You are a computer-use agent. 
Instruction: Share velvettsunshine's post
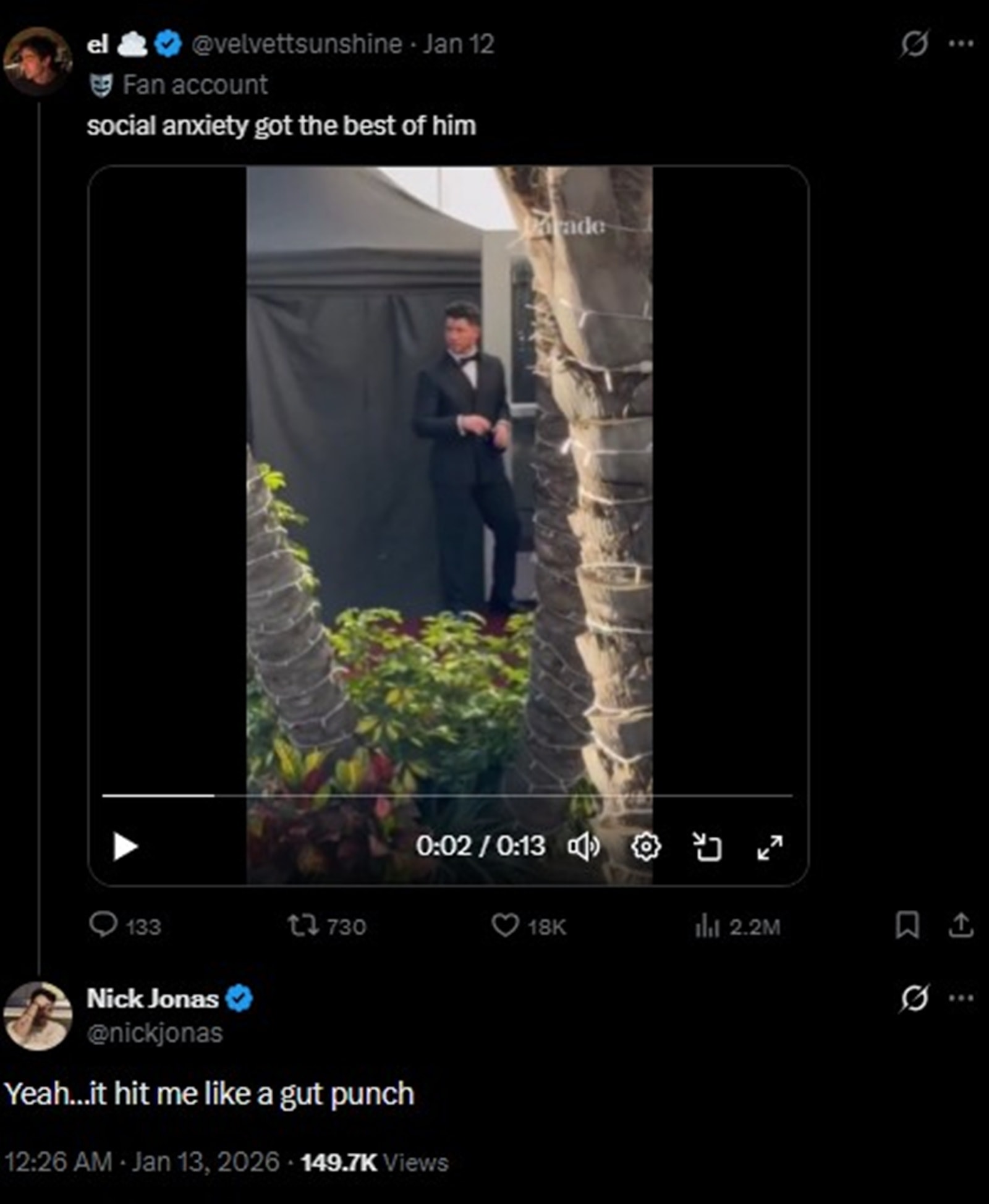(961, 925)
